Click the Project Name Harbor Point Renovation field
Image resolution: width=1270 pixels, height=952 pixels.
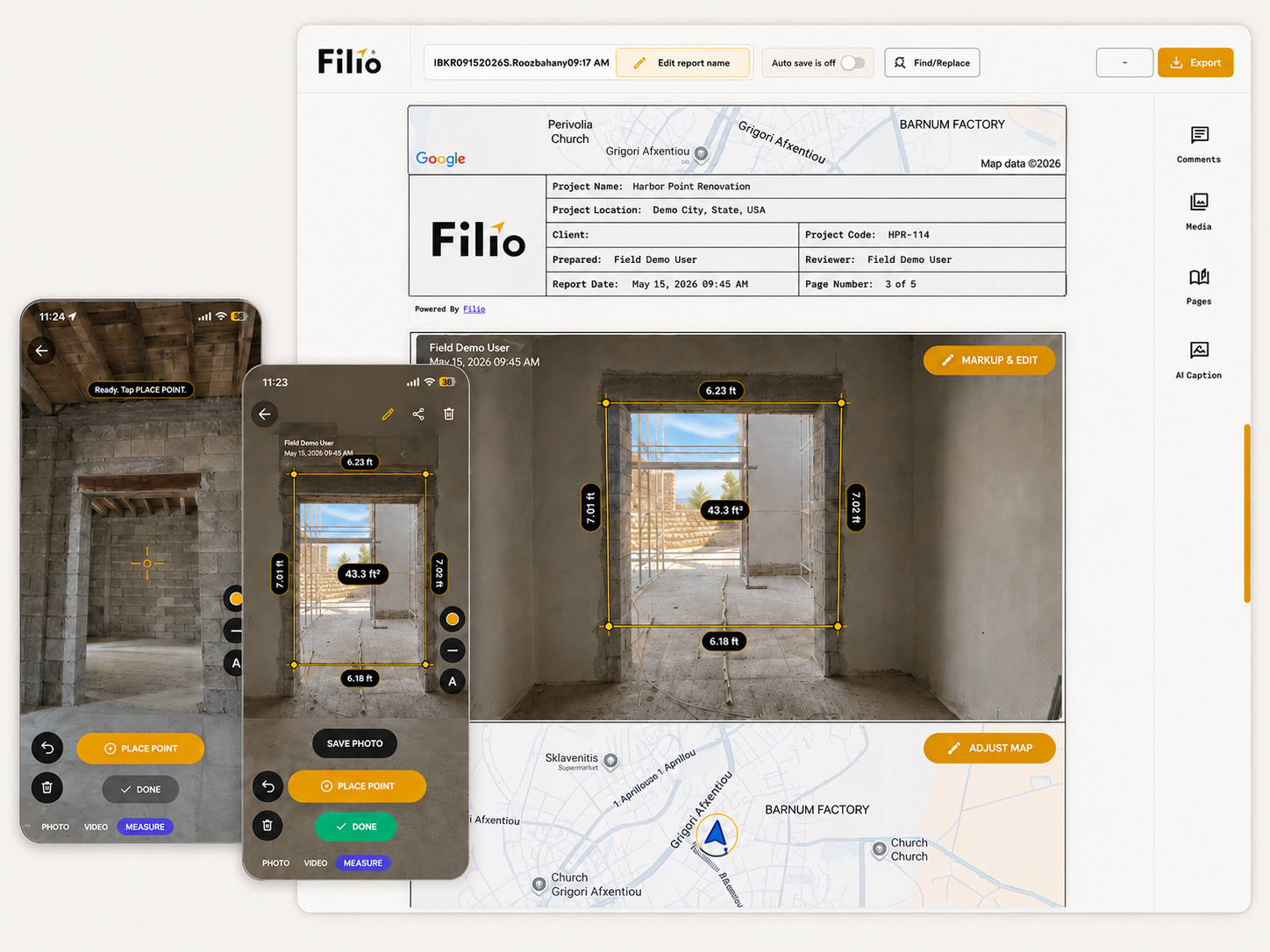coord(806,187)
